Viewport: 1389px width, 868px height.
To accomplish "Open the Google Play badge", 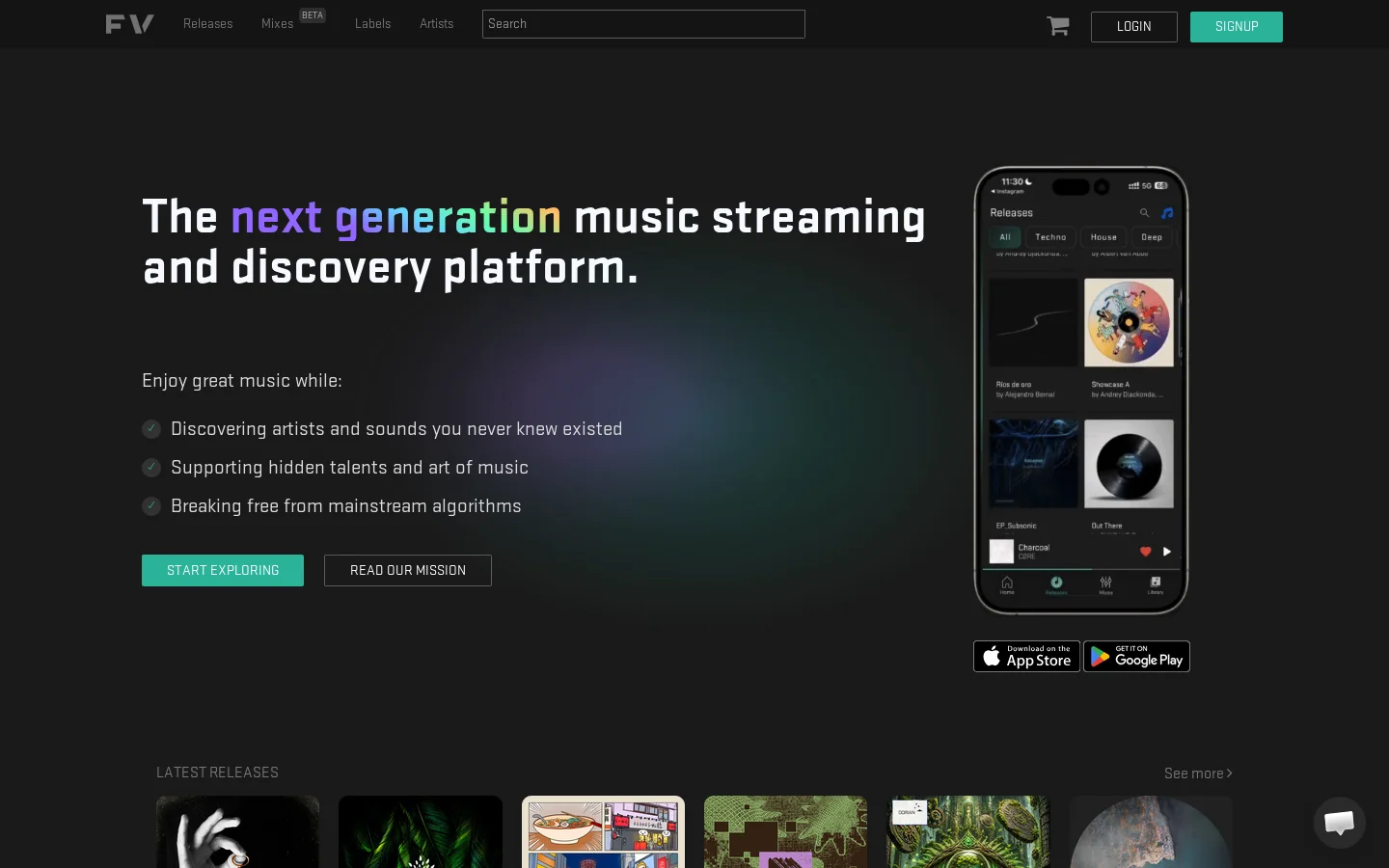I will click(x=1136, y=657).
